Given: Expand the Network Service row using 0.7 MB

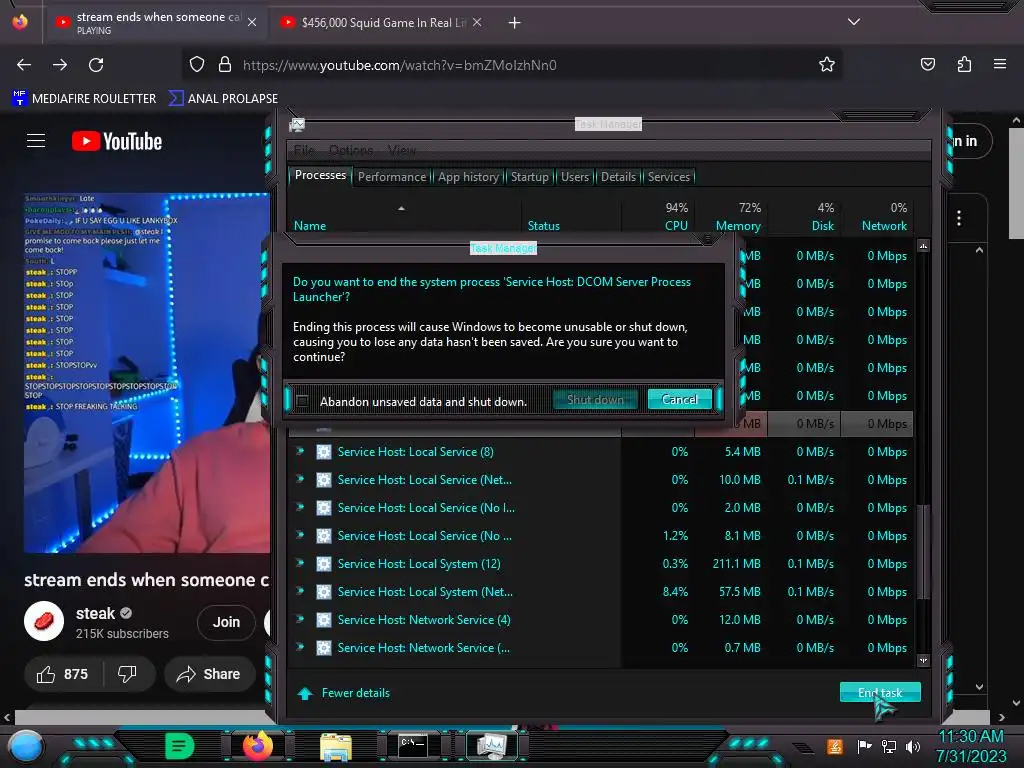Looking at the screenshot, I should pyautogui.click(x=300, y=648).
